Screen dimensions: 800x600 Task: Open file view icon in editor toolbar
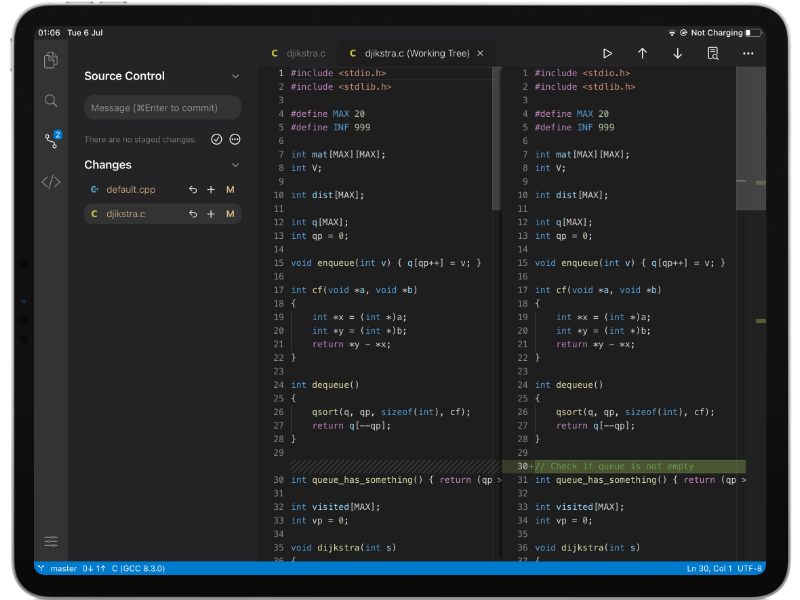coord(713,54)
